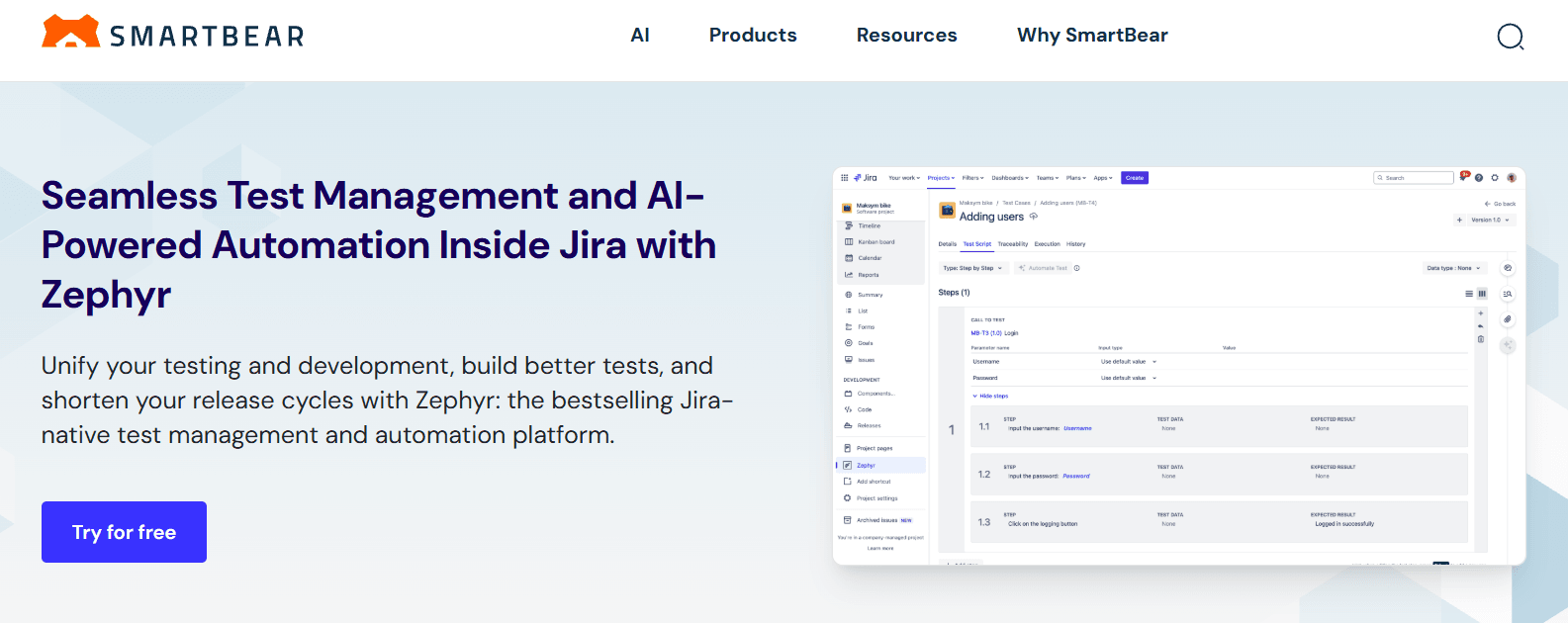
Task: Open Jira settings gear in top bar
Action: click(1495, 178)
